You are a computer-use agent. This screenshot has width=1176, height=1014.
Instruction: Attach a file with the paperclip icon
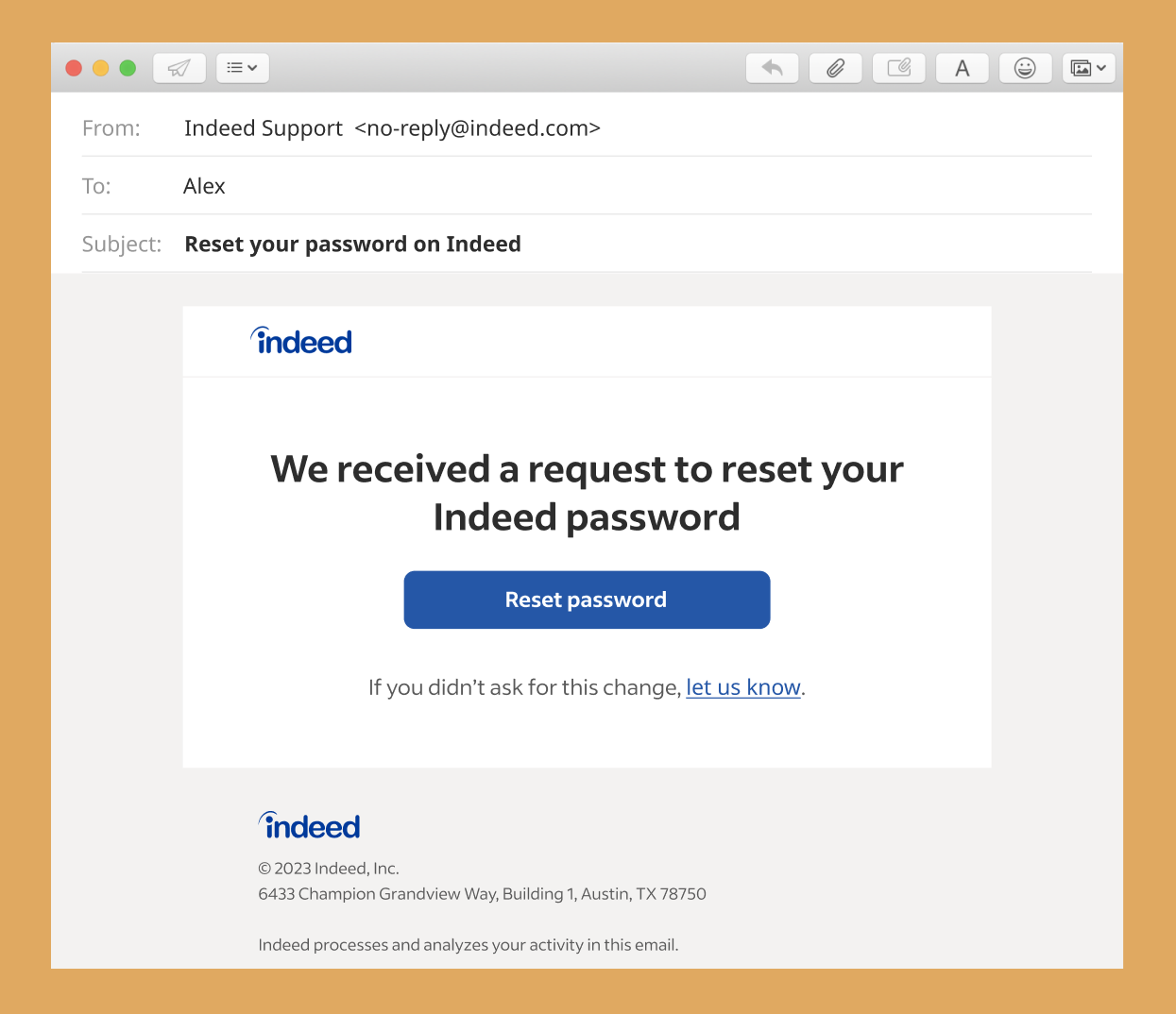tap(835, 68)
